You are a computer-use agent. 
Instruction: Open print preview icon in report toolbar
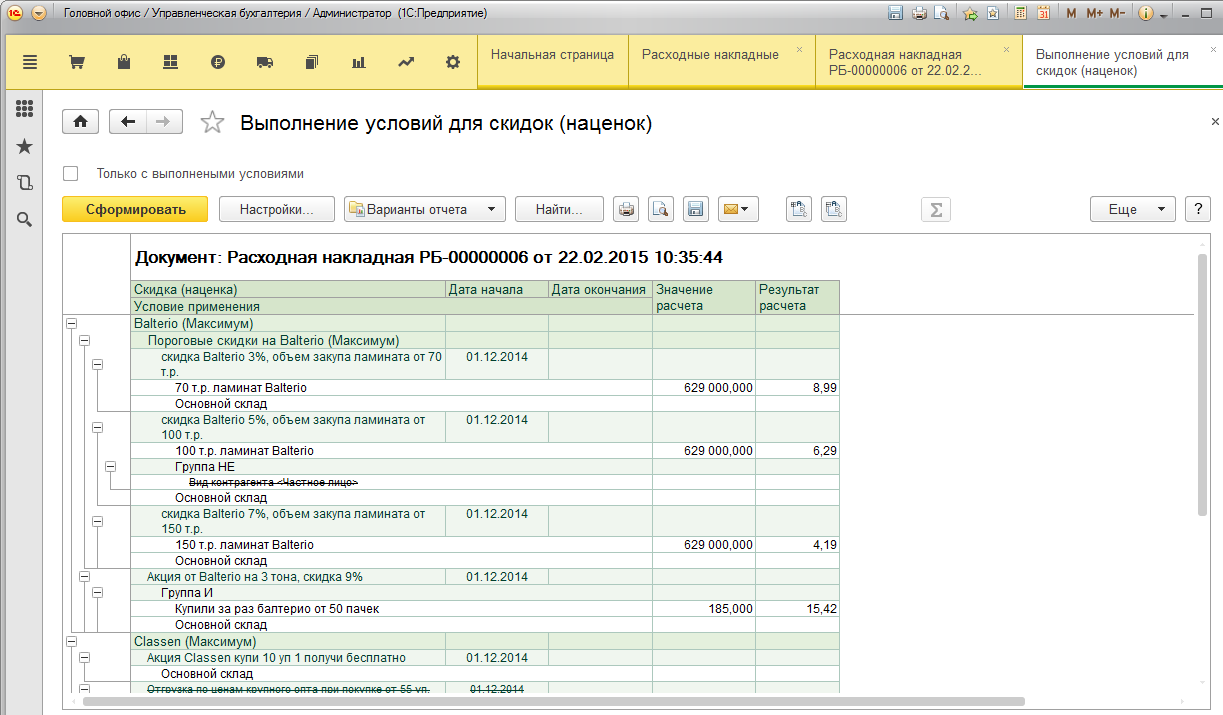click(660, 209)
